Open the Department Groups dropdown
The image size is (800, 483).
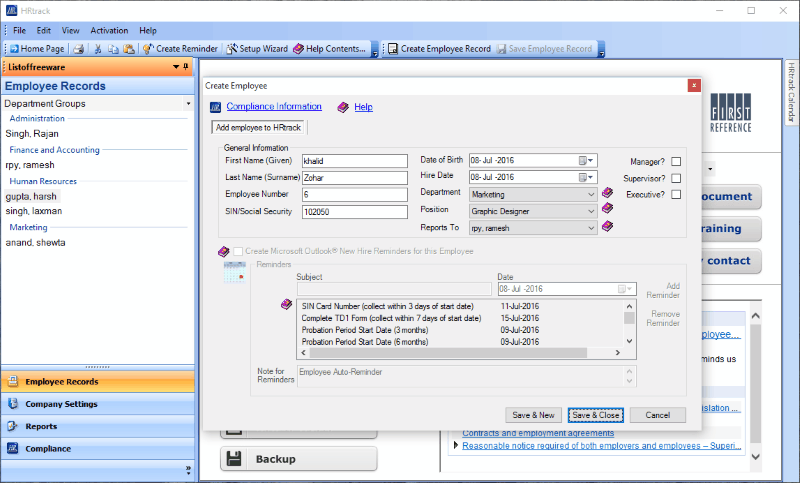click(x=188, y=104)
